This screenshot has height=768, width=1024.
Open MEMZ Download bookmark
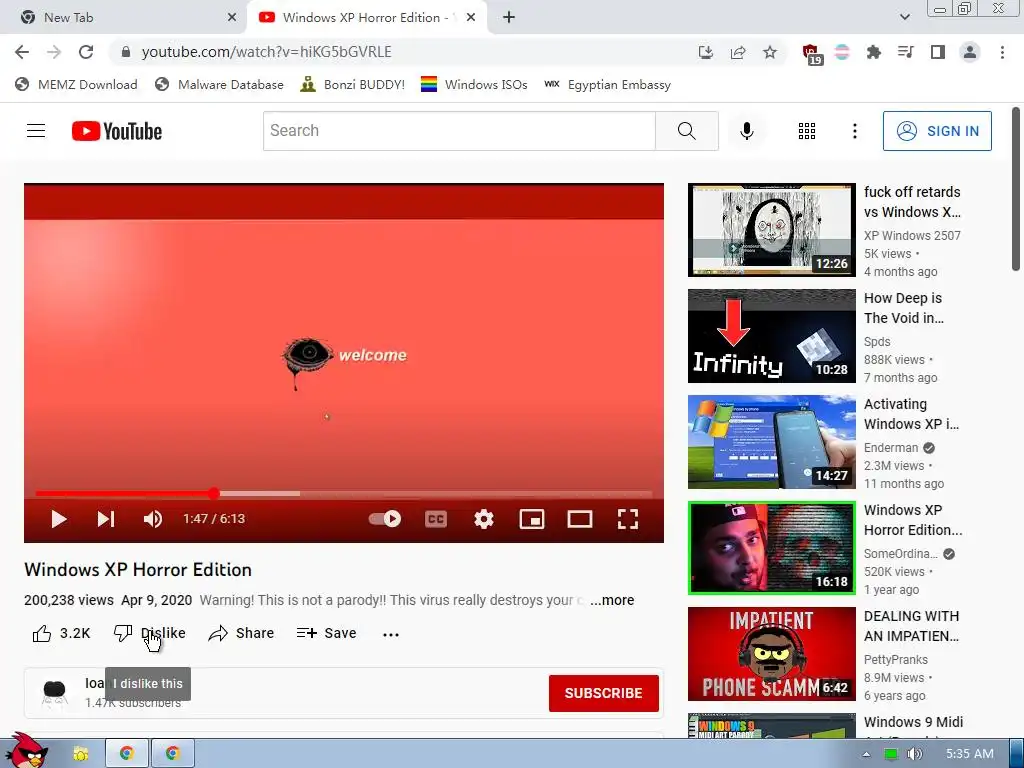[76, 85]
